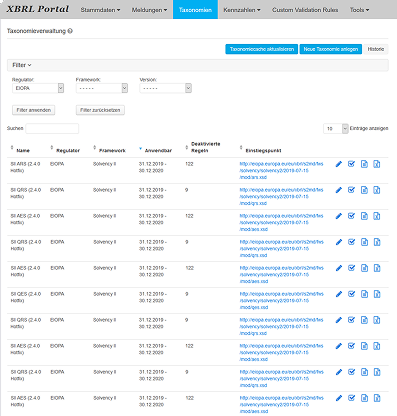Click Filter anwenden button

(34, 110)
